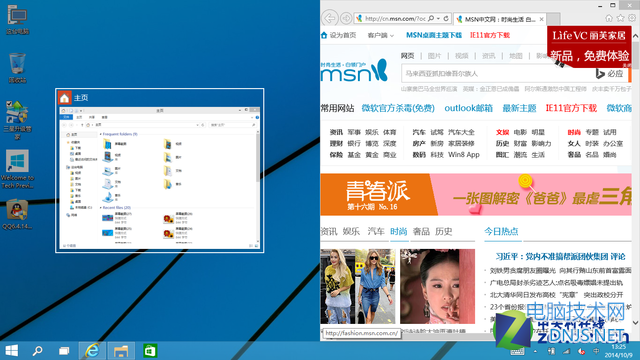This screenshot has width=640, height=360.
Task: Select the 视频 search tab
Action: pos(462,56)
